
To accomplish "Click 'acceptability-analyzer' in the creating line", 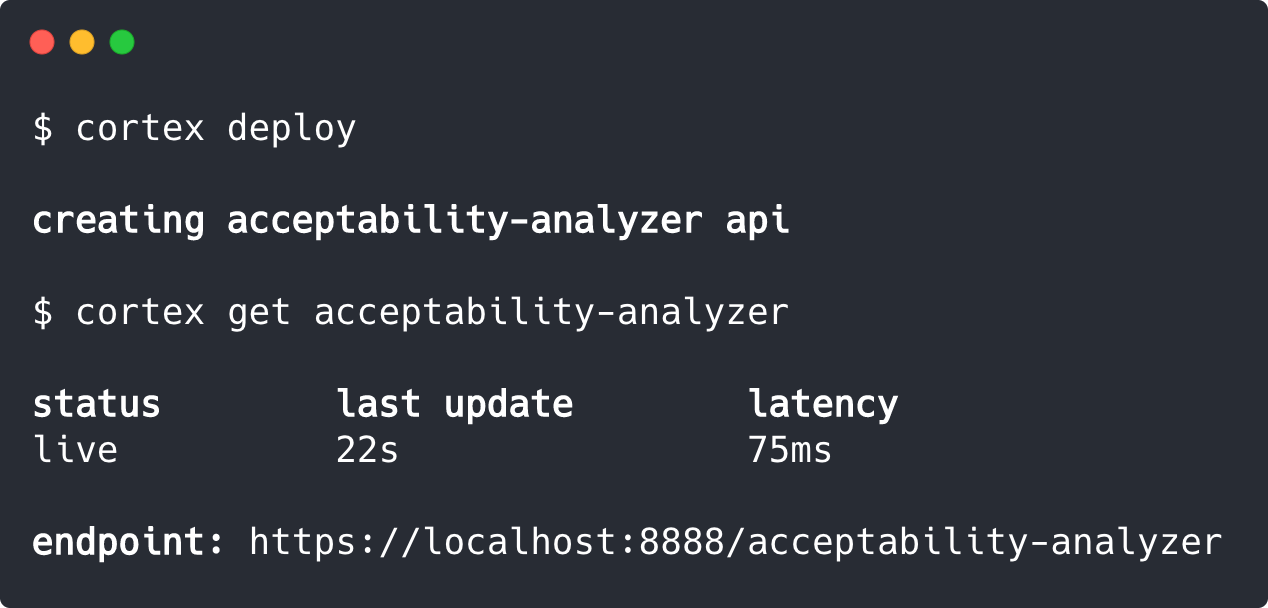I will pyautogui.click(x=464, y=220).
